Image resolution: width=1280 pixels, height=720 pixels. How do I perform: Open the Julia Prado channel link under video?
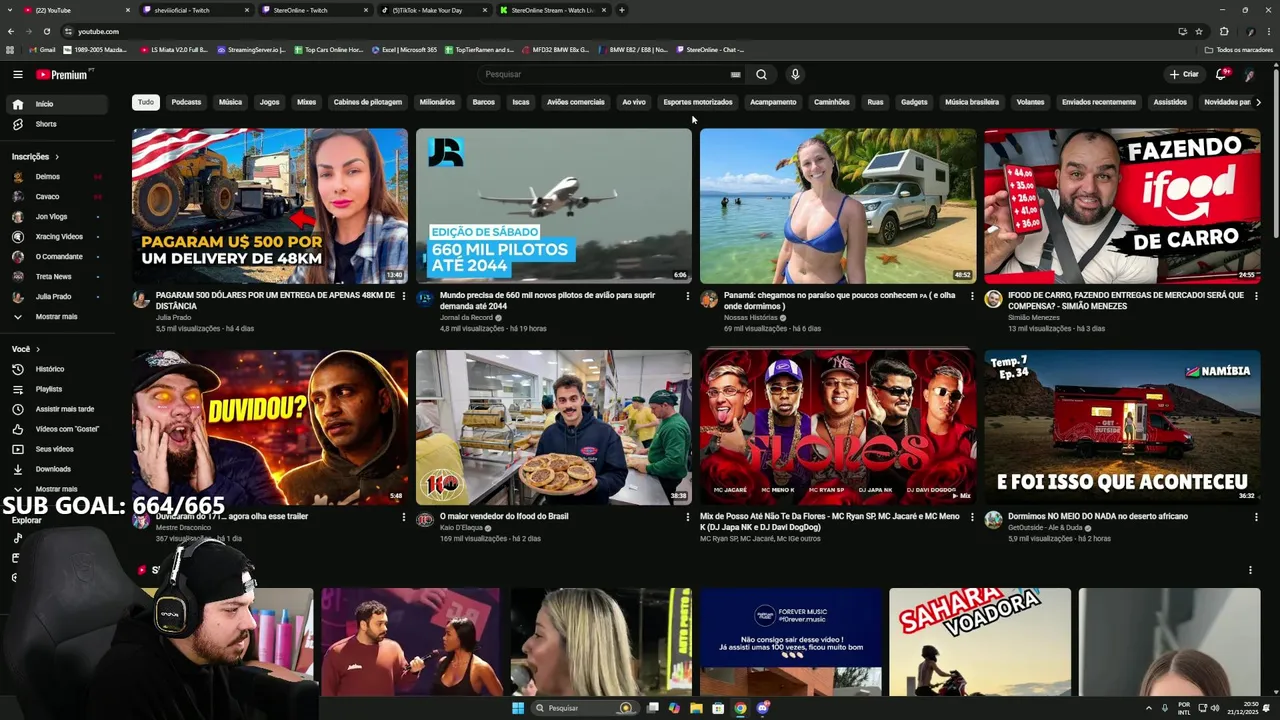[173, 317]
